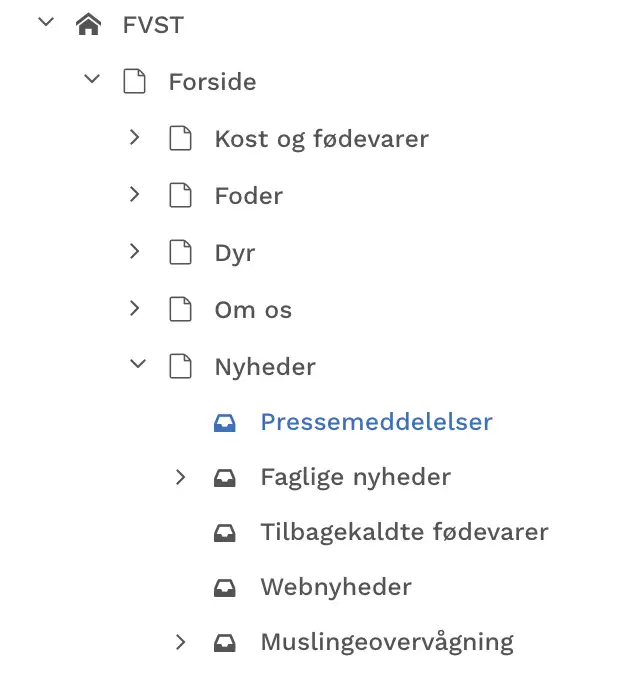Screen dimensions: 640x680
Task: Expand the Kost og fødevarer node
Action: coord(135,138)
